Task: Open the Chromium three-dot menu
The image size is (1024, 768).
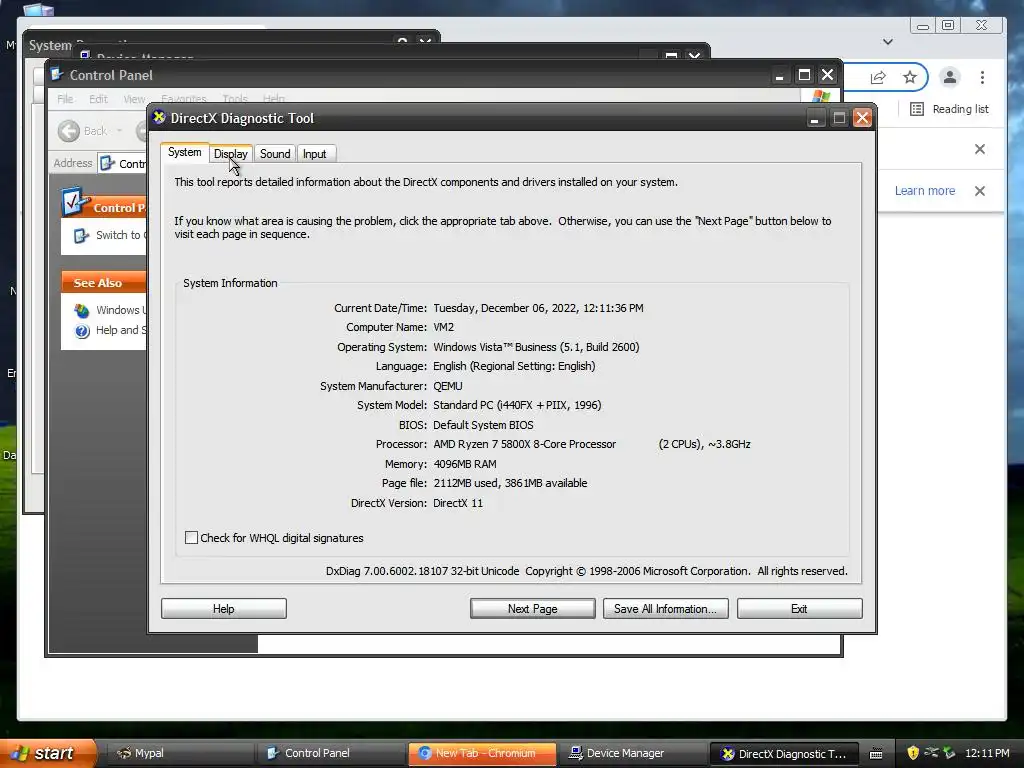Action: point(982,78)
